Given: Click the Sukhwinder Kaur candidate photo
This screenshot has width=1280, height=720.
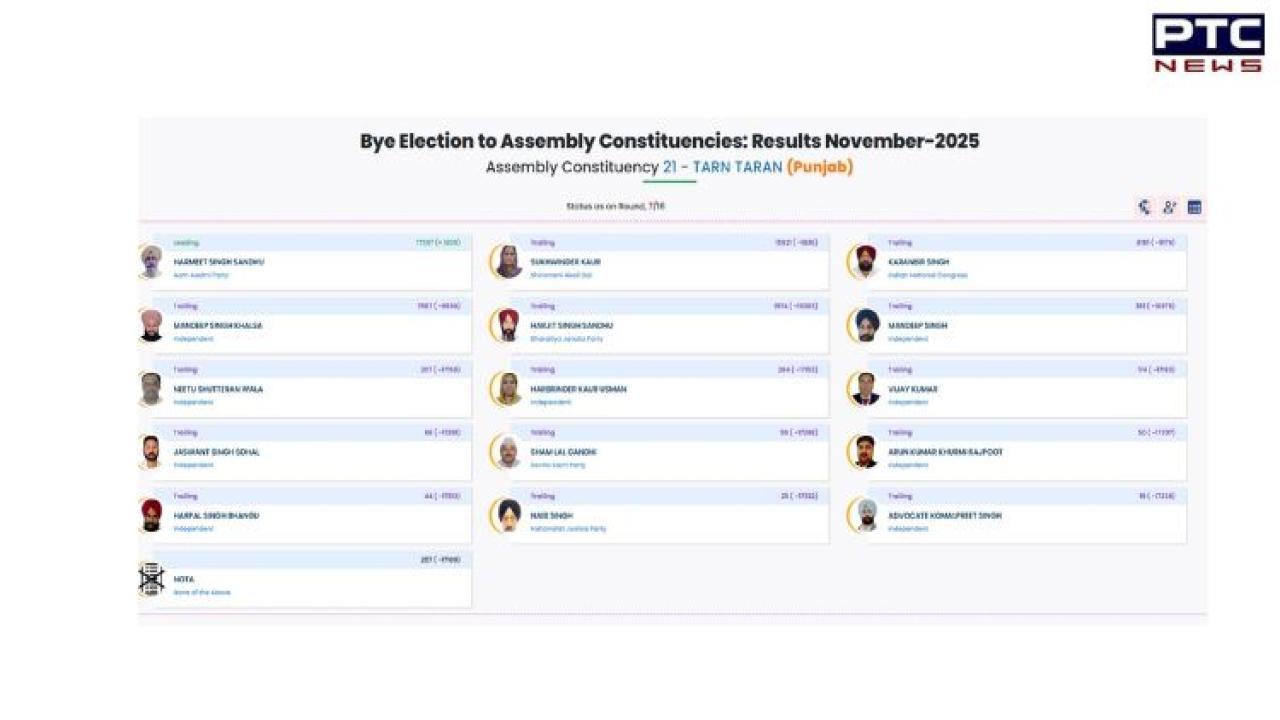Looking at the screenshot, I should click(508, 262).
